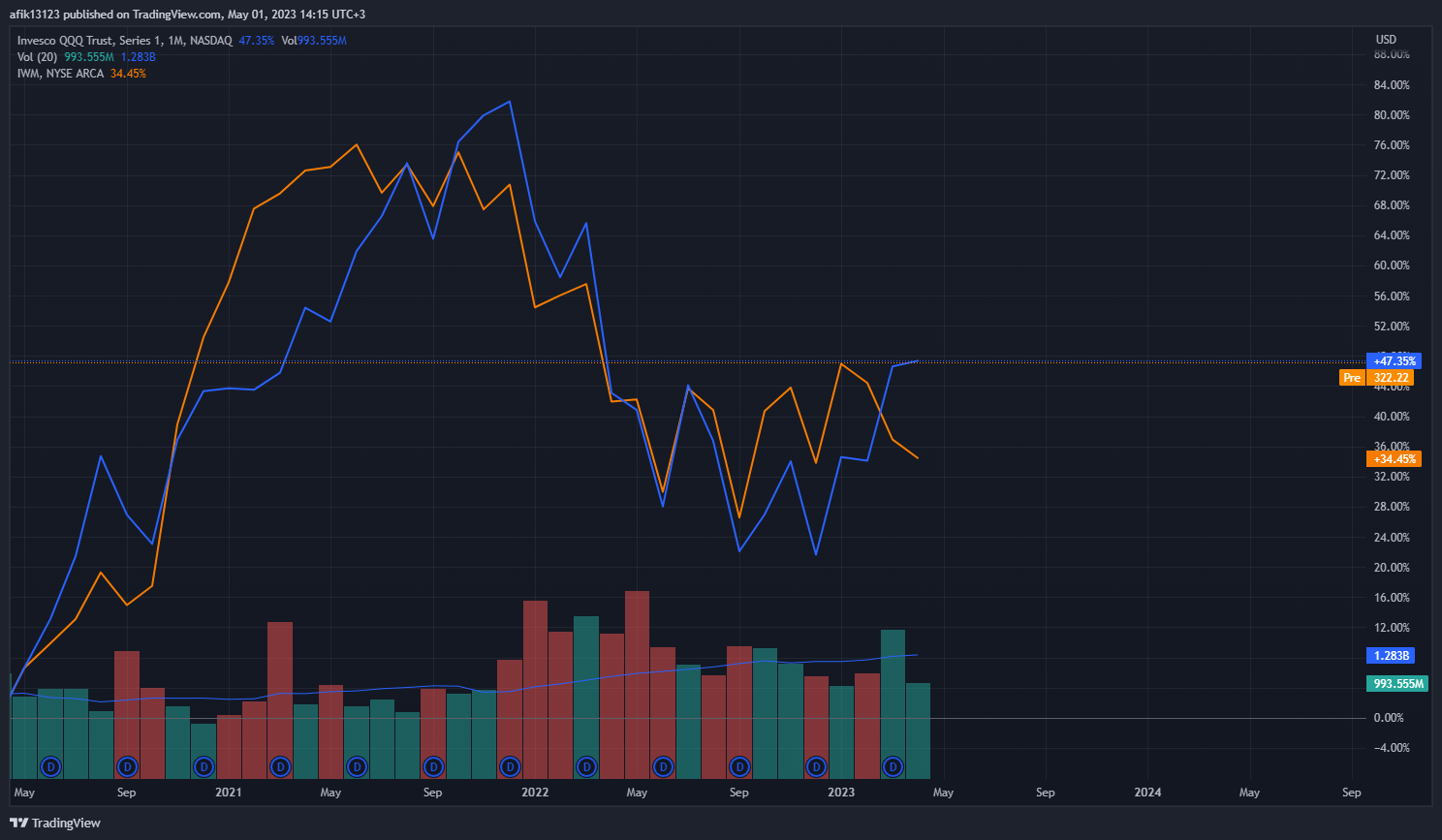This screenshot has width=1442, height=840.
Task: Click the blue 1.283B volume average label
Action: (1391, 656)
